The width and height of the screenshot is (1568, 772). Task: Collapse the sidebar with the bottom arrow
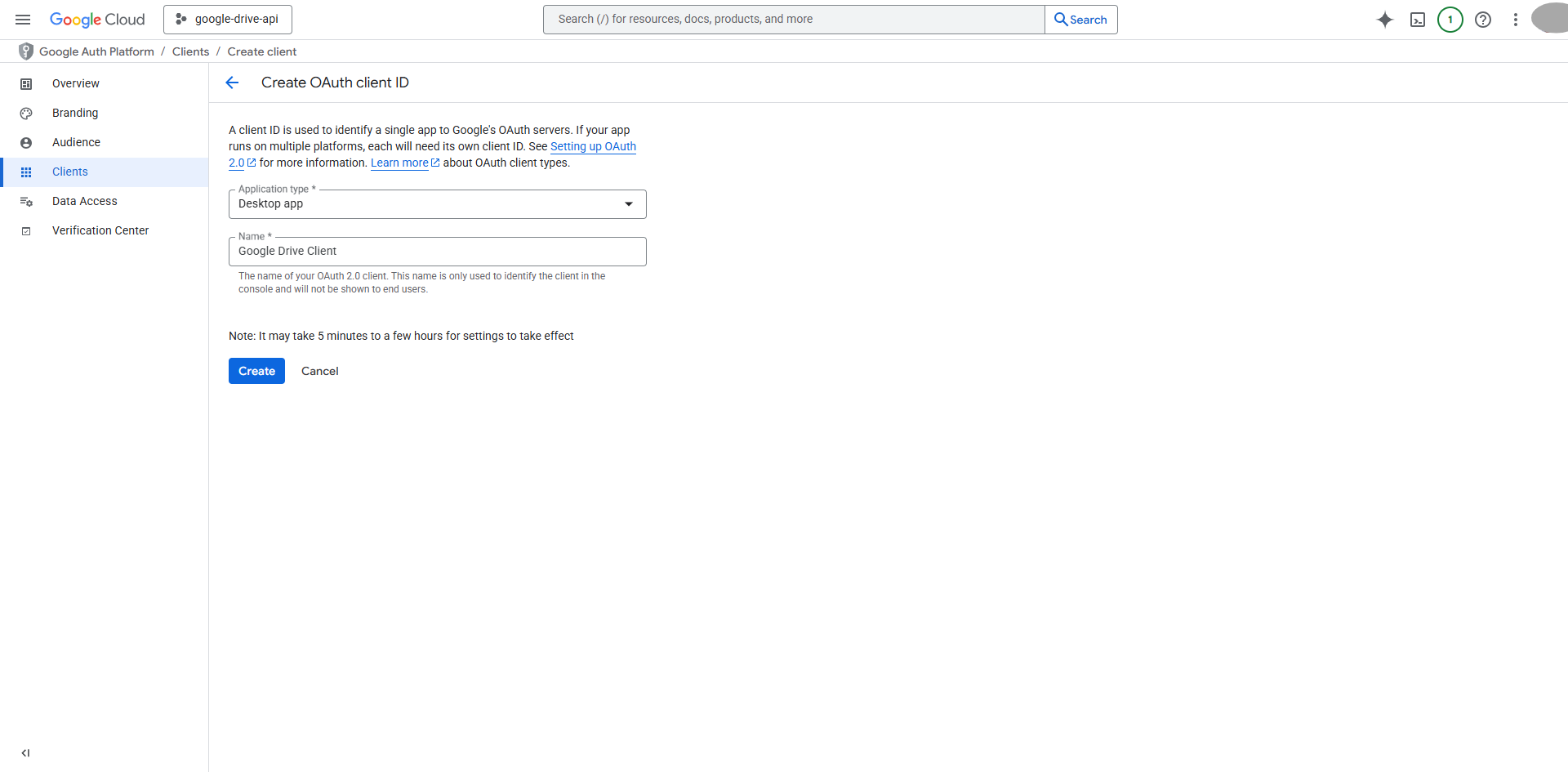[x=26, y=753]
